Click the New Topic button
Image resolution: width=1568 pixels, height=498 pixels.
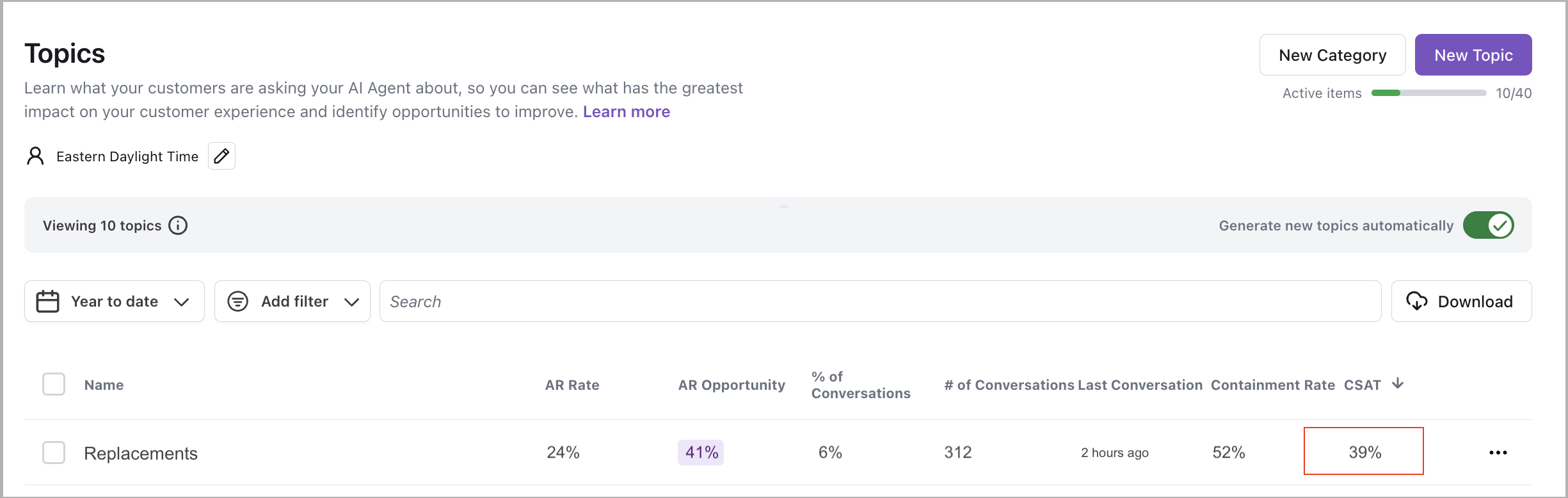click(1473, 55)
